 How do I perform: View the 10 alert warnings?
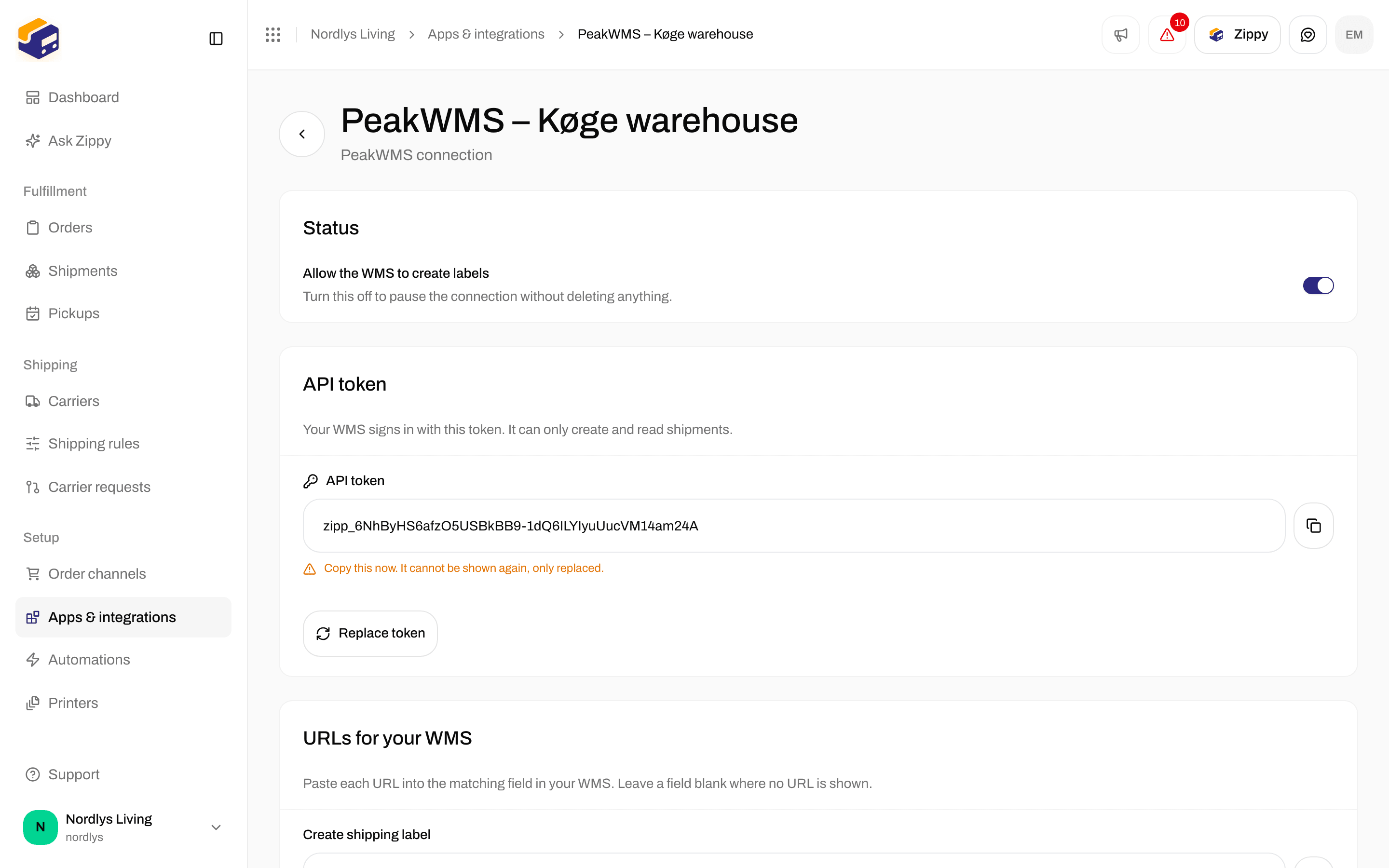1167,34
